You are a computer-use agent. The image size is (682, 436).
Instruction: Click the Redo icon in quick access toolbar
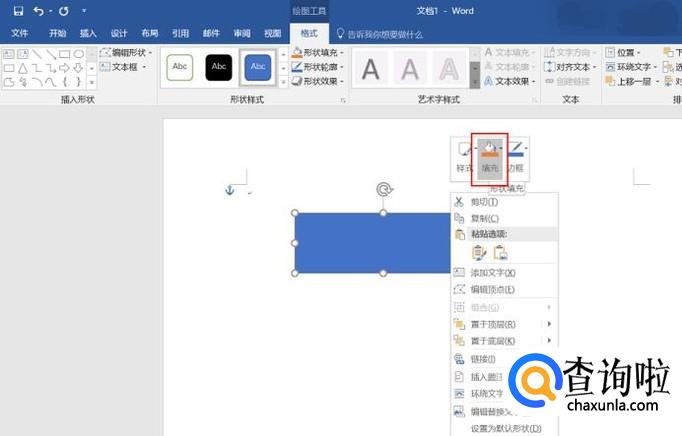[x=64, y=11]
